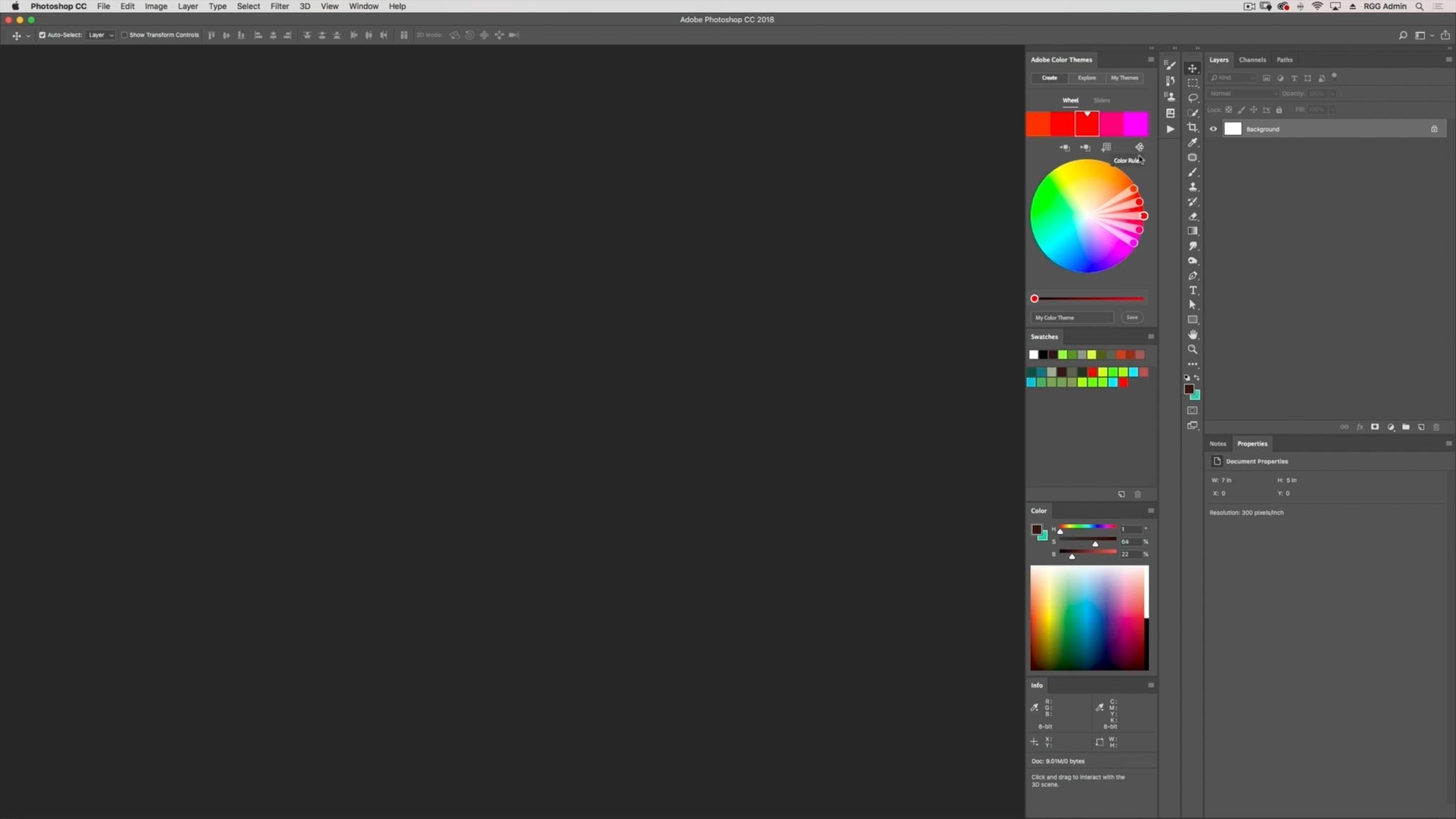Select the Lasso tool
The height and width of the screenshot is (819, 1456).
(1192, 97)
